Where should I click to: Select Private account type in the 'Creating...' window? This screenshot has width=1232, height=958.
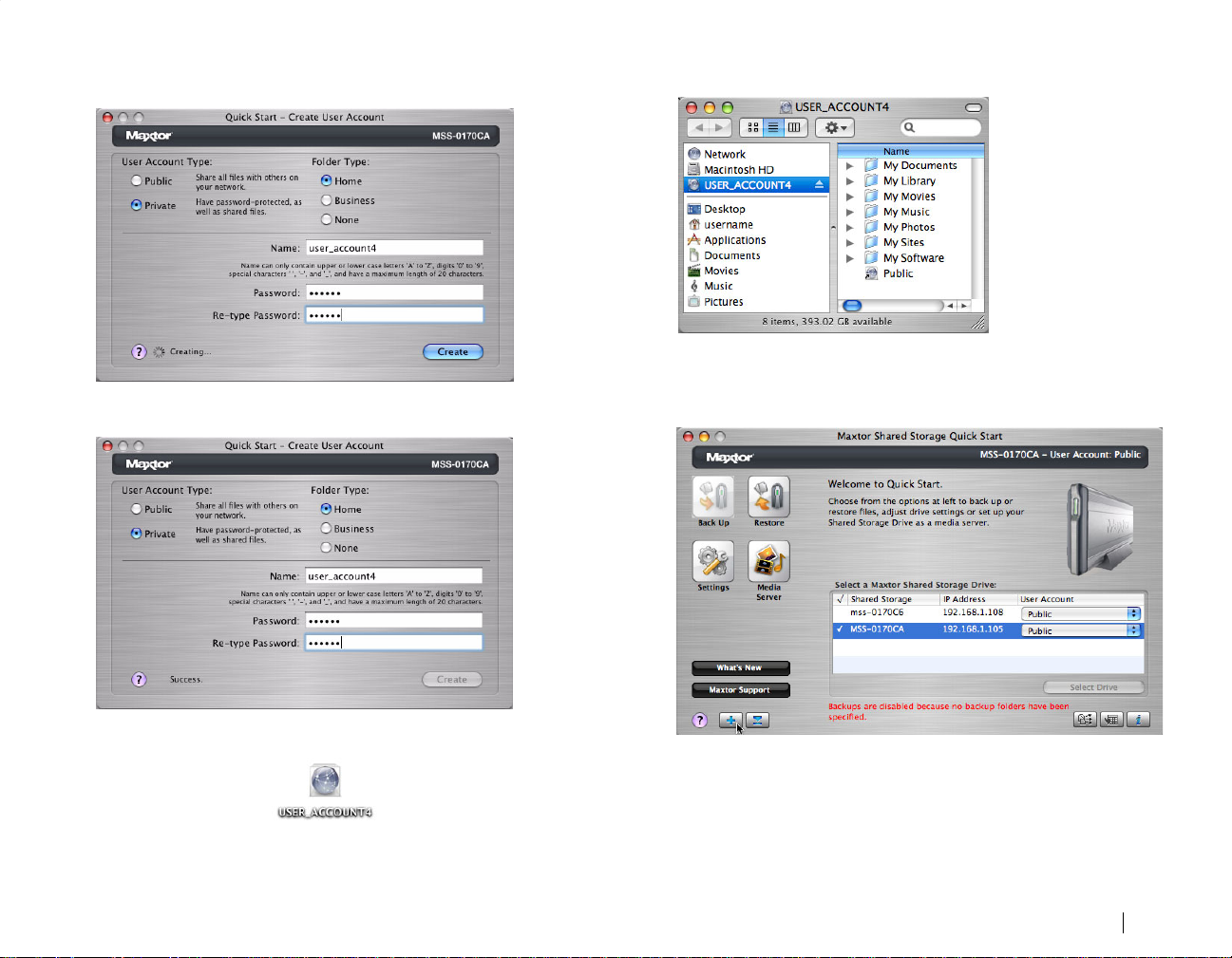137,205
